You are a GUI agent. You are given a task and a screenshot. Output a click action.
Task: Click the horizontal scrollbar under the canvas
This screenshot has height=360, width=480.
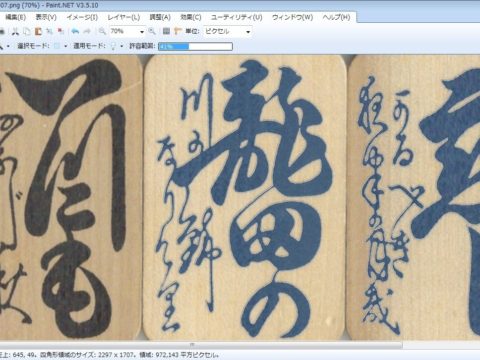coord(200,344)
